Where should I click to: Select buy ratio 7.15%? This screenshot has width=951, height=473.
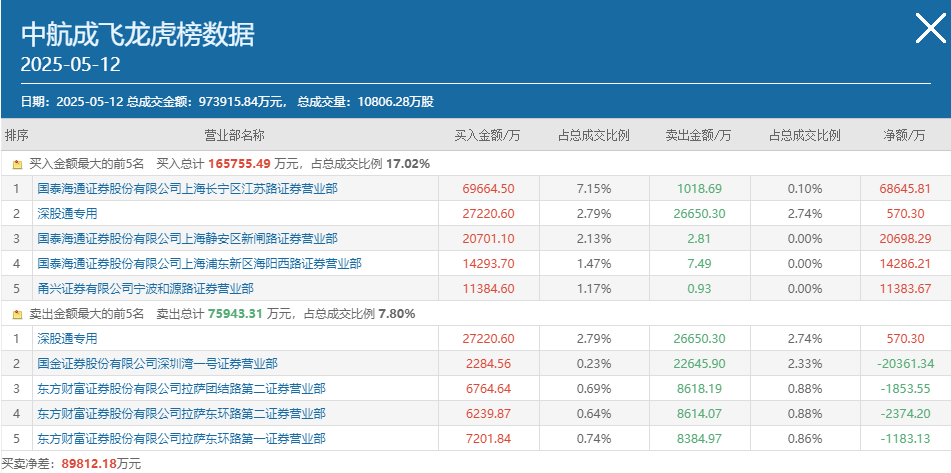coord(594,189)
